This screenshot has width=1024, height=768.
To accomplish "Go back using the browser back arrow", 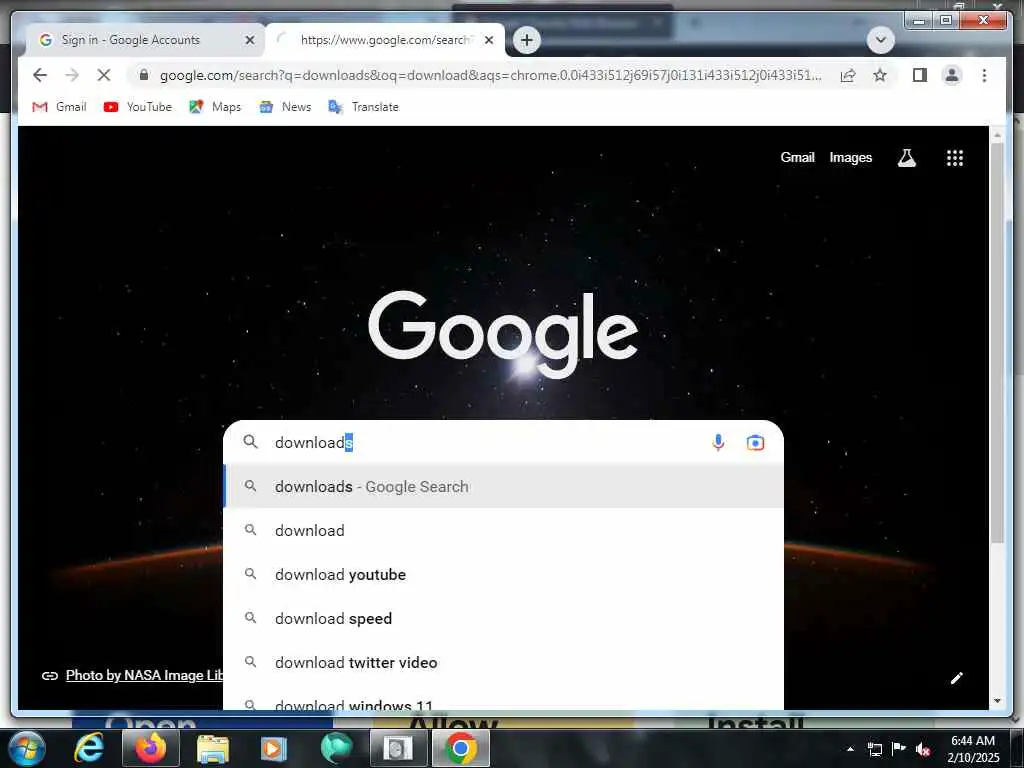I will [x=40, y=75].
